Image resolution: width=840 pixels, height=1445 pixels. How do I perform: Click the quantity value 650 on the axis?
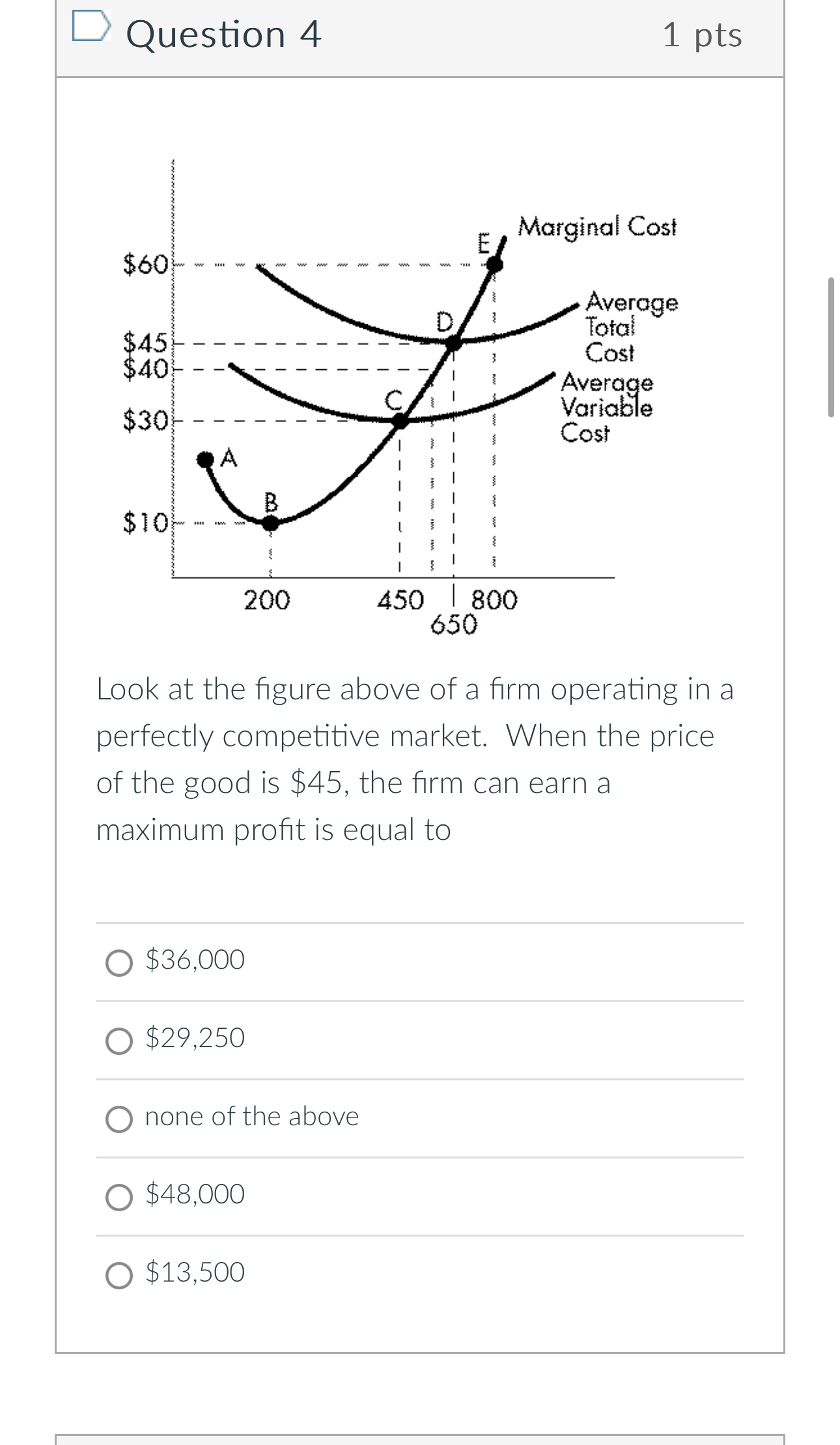pos(454,625)
